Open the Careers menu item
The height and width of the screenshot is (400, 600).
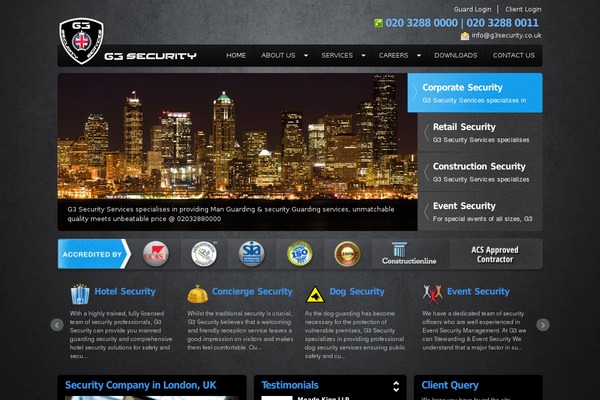(x=393, y=56)
